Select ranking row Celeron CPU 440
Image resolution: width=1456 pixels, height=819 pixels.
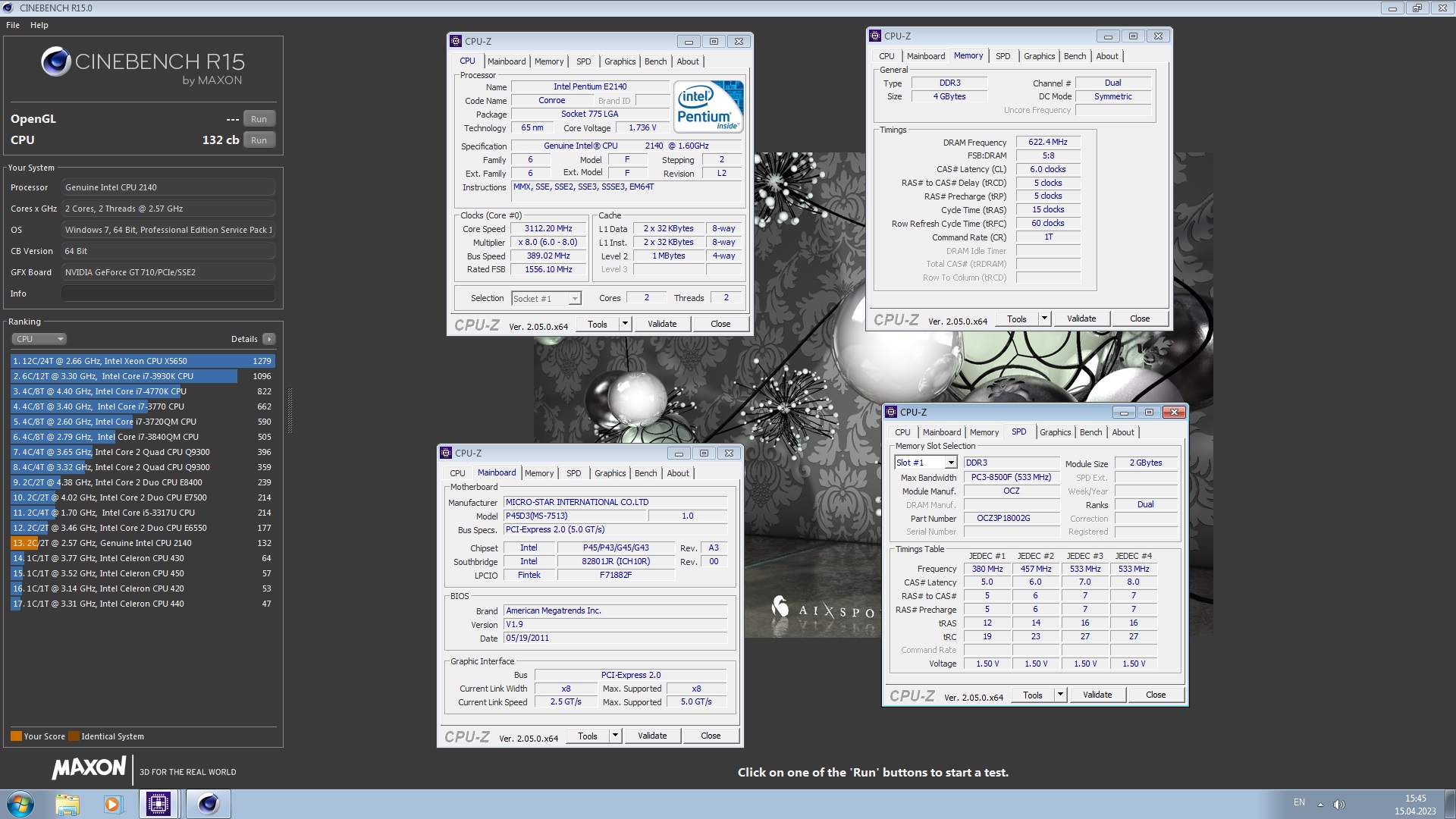point(143,604)
